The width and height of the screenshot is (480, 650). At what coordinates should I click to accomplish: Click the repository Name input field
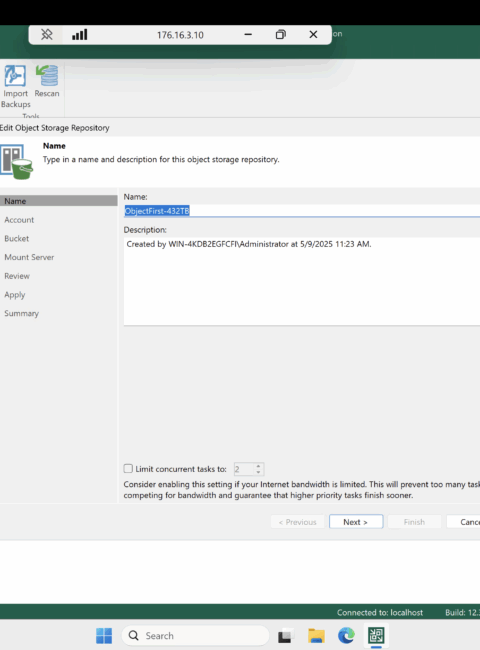coord(302,211)
